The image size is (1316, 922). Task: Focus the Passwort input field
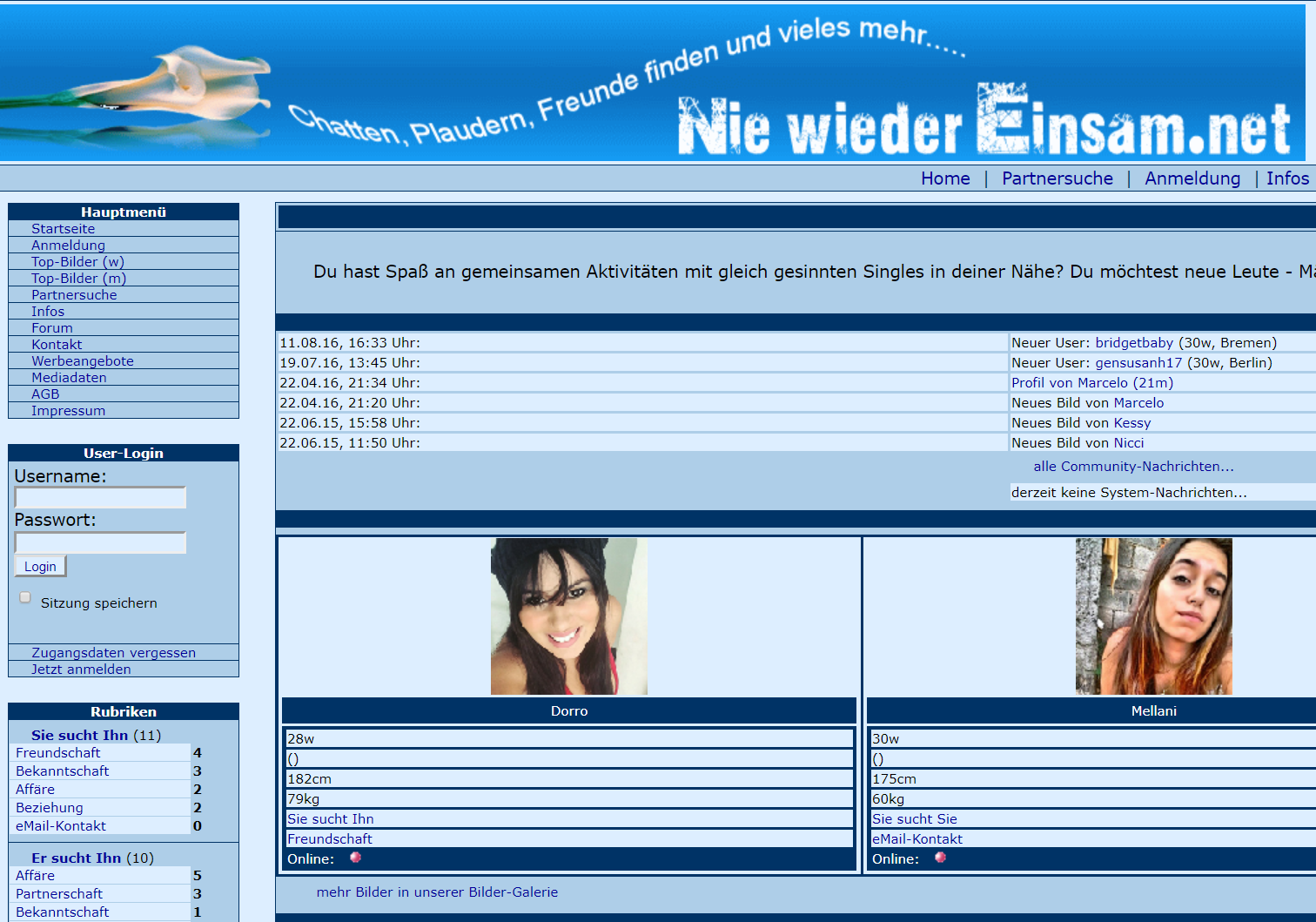[100, 543]
